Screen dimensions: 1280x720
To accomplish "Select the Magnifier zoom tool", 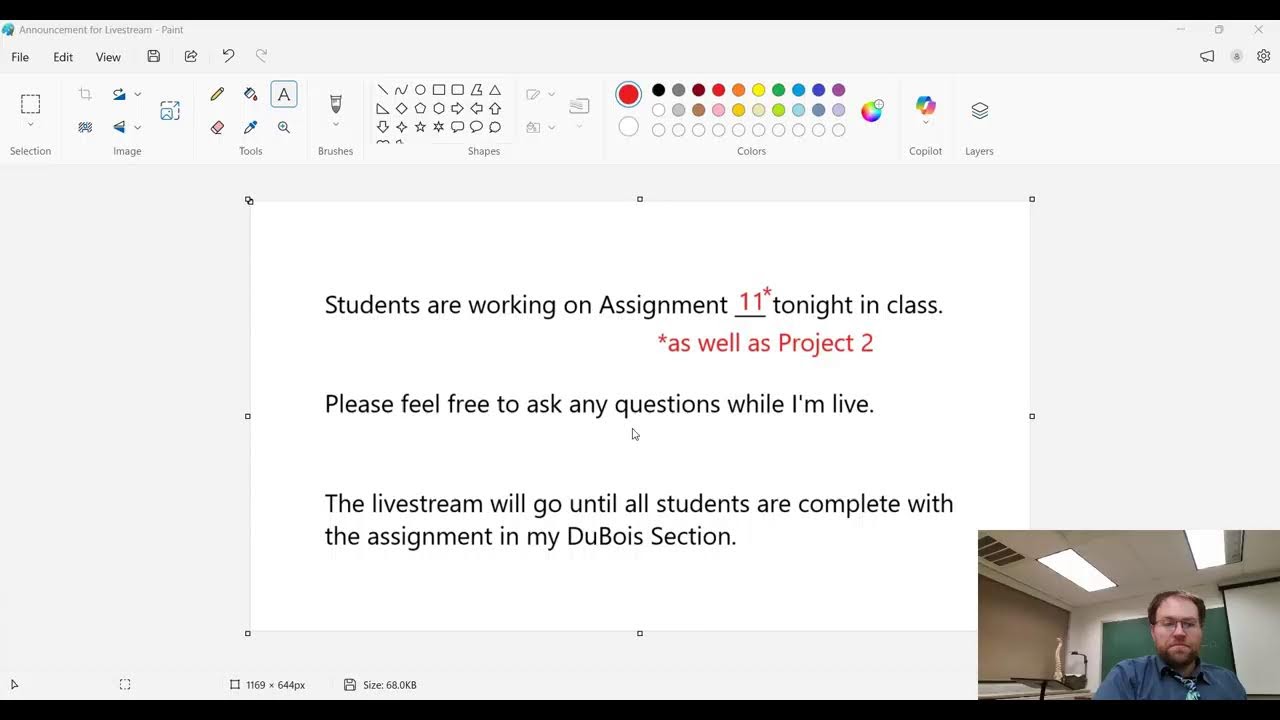I will click(x=284, y=127).
